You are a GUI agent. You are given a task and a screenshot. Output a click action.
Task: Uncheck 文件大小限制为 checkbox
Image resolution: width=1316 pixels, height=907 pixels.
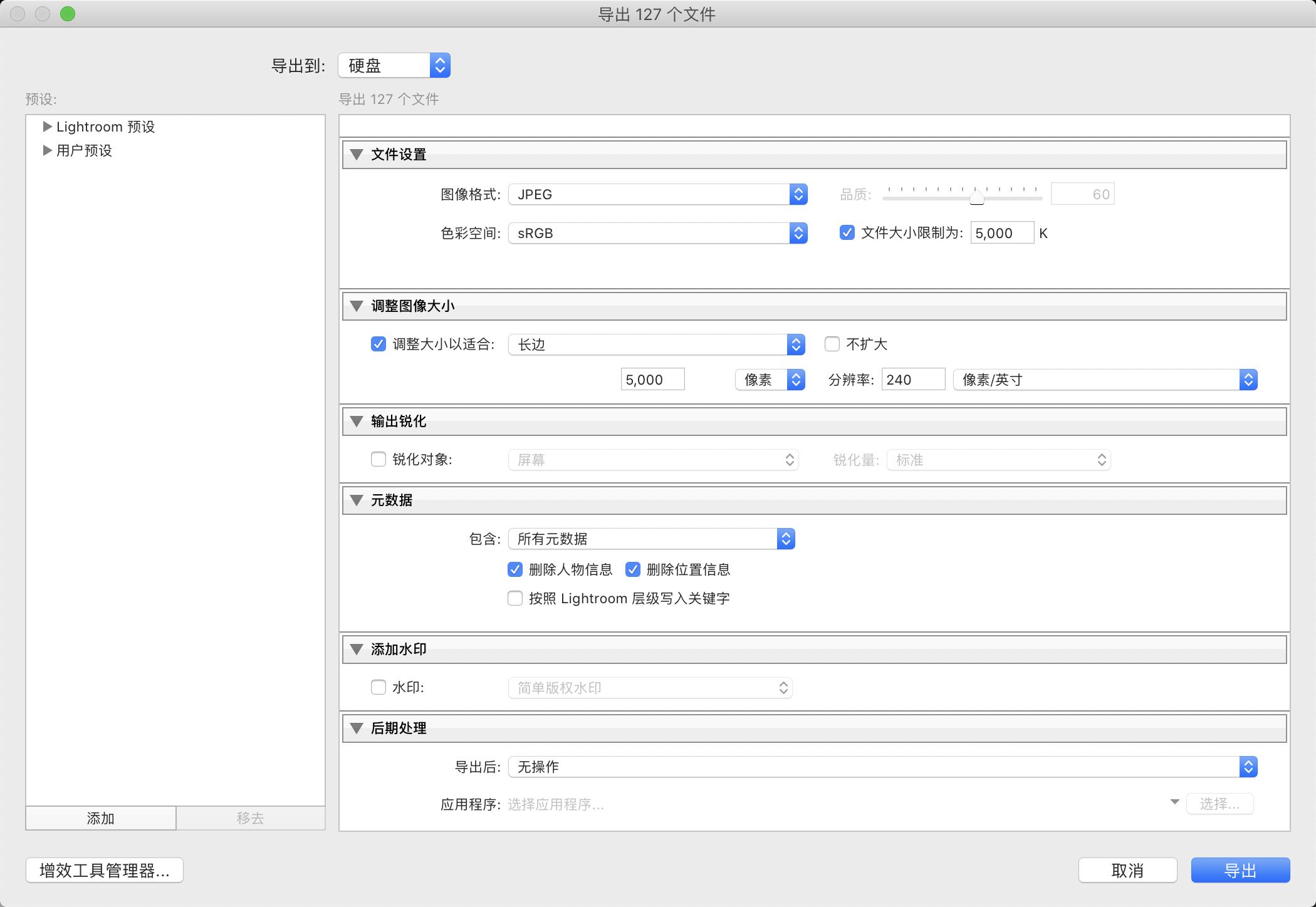tap(847, 233)
